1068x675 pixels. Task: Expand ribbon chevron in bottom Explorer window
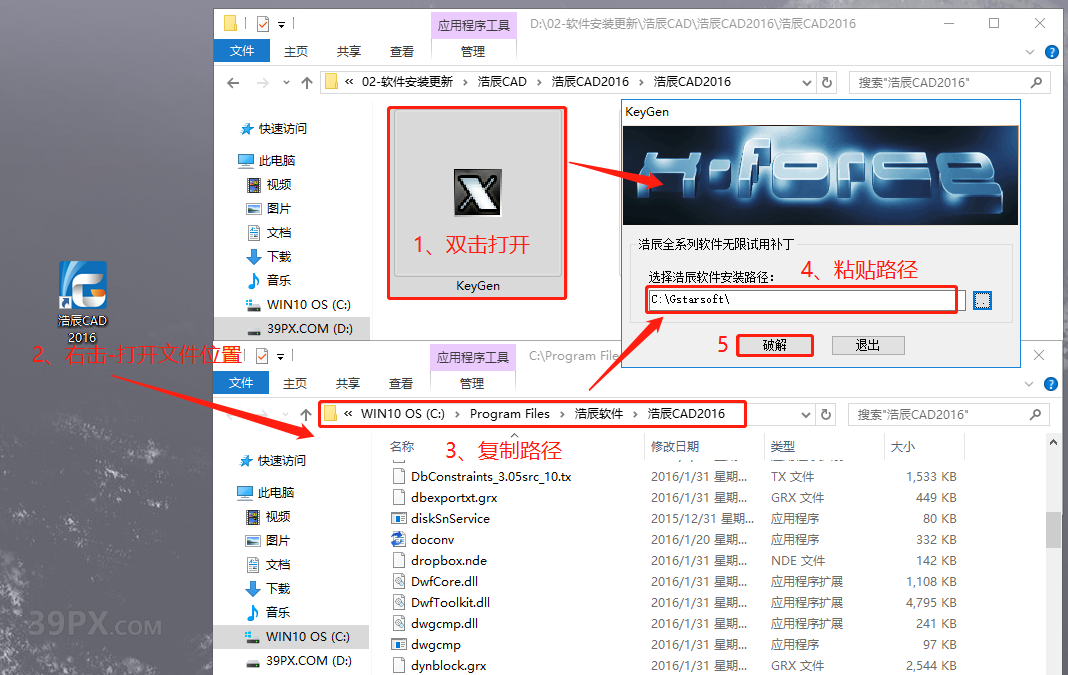coord(1029,384)
